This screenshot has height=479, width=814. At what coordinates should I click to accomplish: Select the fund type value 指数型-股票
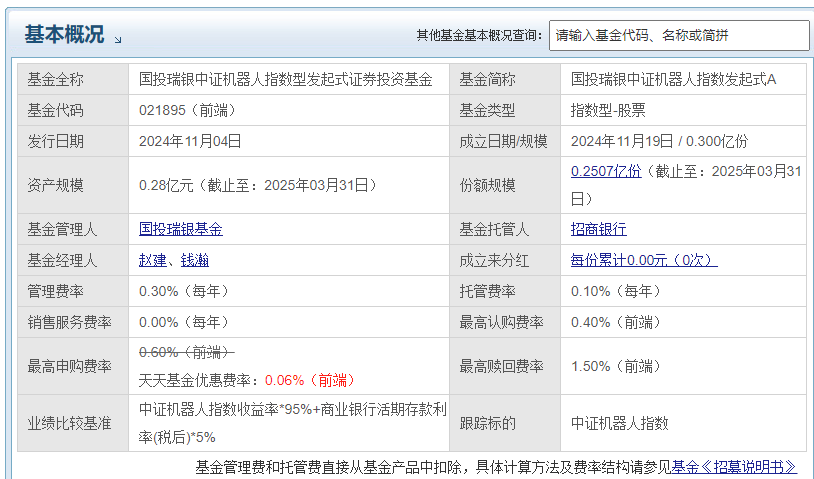point(608,110)
